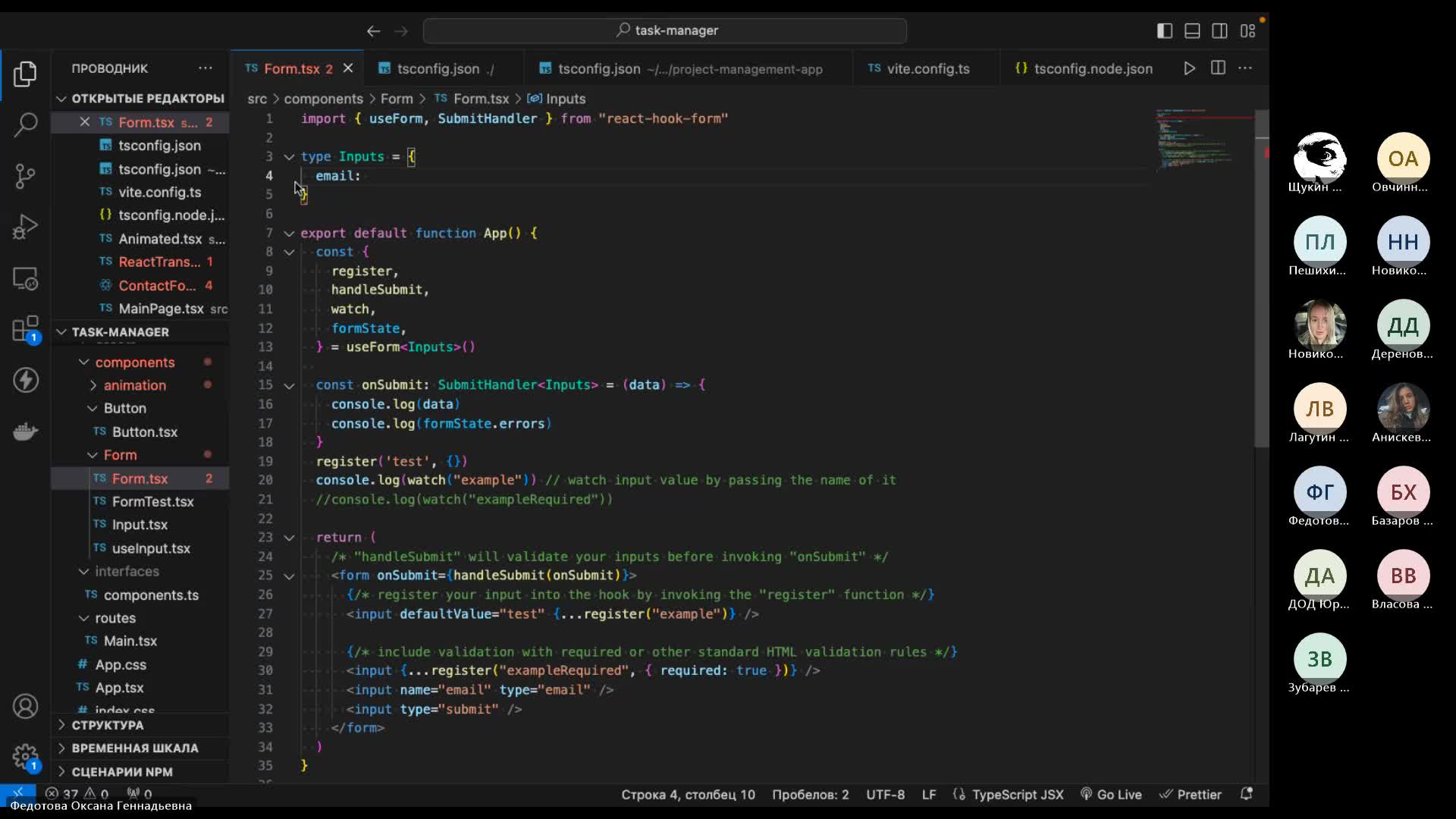Screen dimensions: 1456x819
Task: Switch to the first tsconfig.json tab
Action: point(444,68)
